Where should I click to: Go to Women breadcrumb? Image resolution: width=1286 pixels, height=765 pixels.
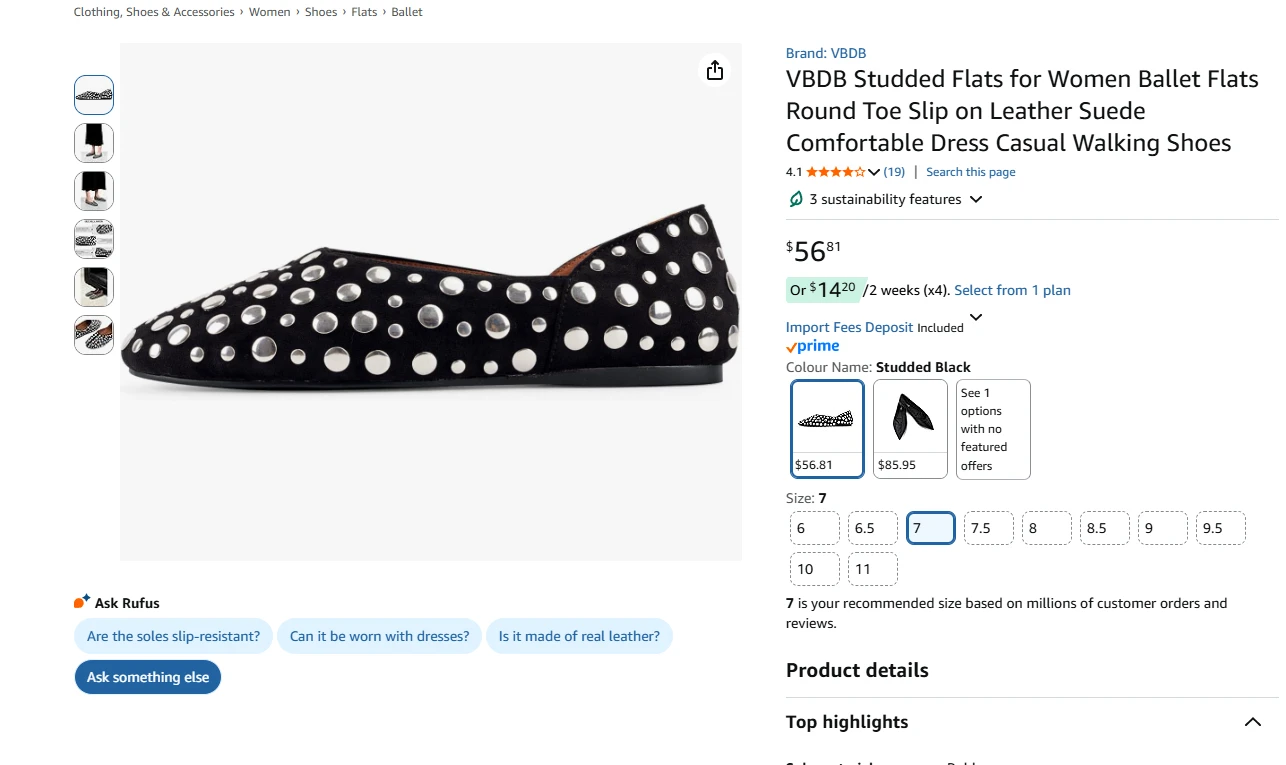[270, 12]
